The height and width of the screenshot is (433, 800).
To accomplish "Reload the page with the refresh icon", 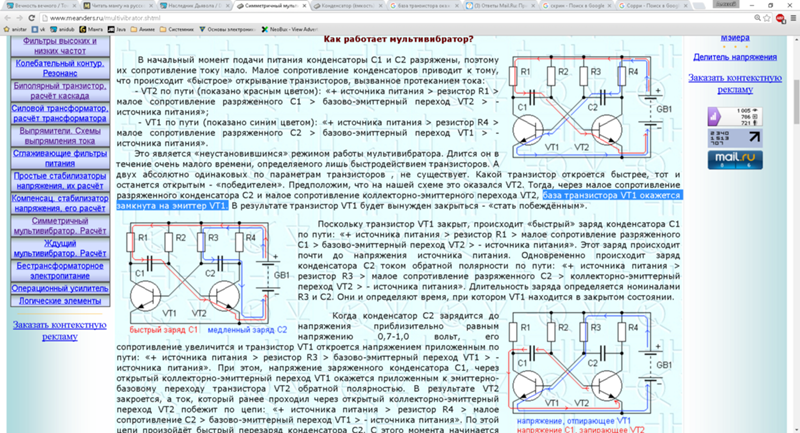I will tap(32, 18).
